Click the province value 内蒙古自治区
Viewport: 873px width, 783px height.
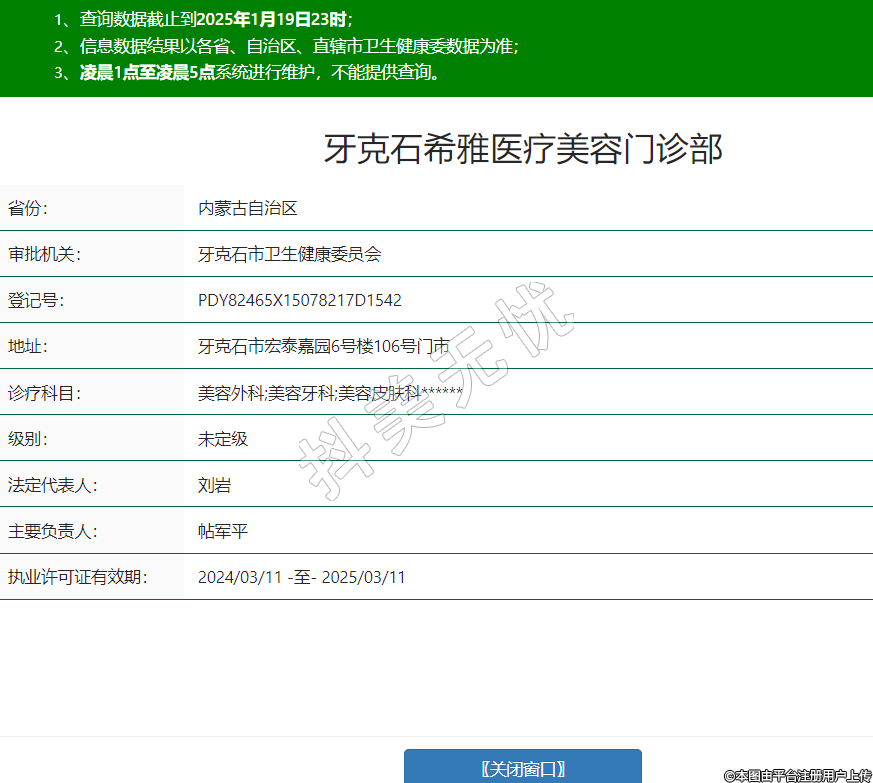tap(248, 208)
